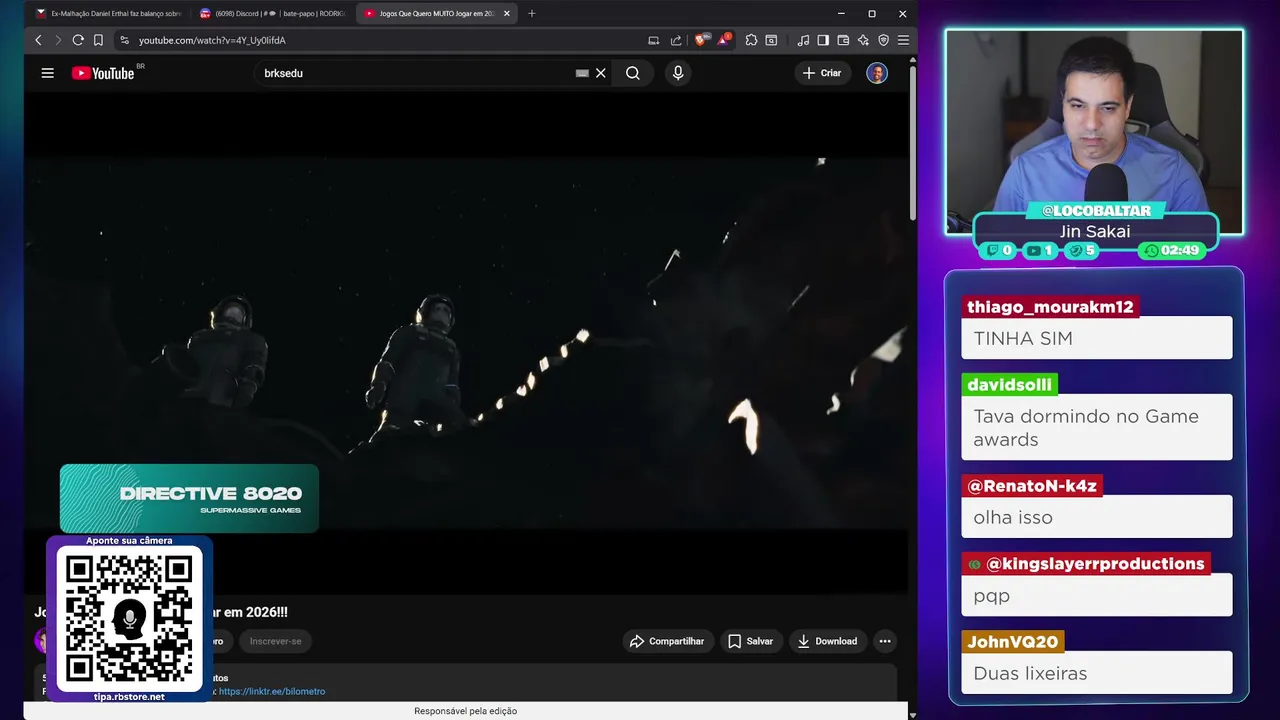
Task: Open the media playlist music note icon
Action: [x=803, y=40]
